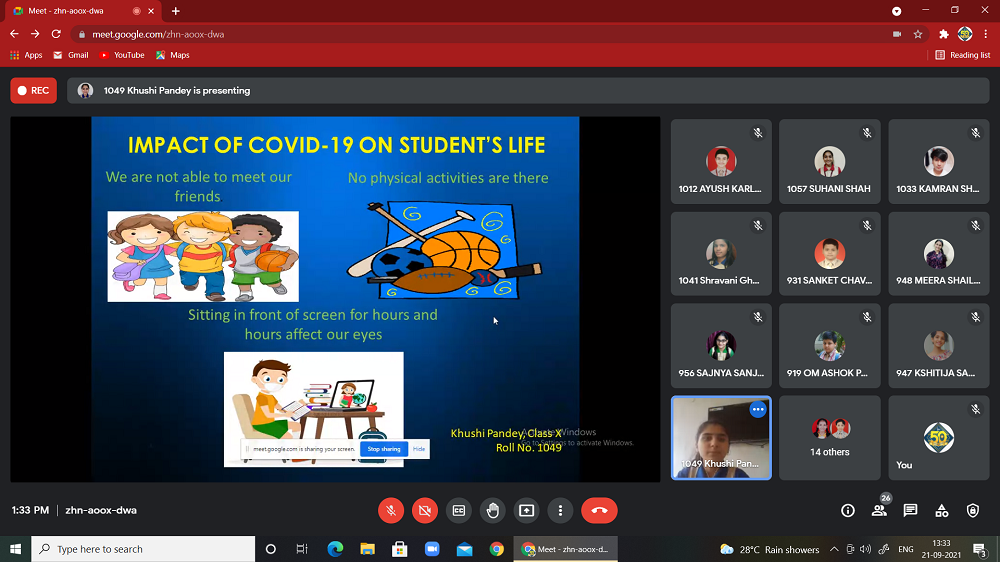
Task: Open the Gmail bookmark
Action: [71, 55]
